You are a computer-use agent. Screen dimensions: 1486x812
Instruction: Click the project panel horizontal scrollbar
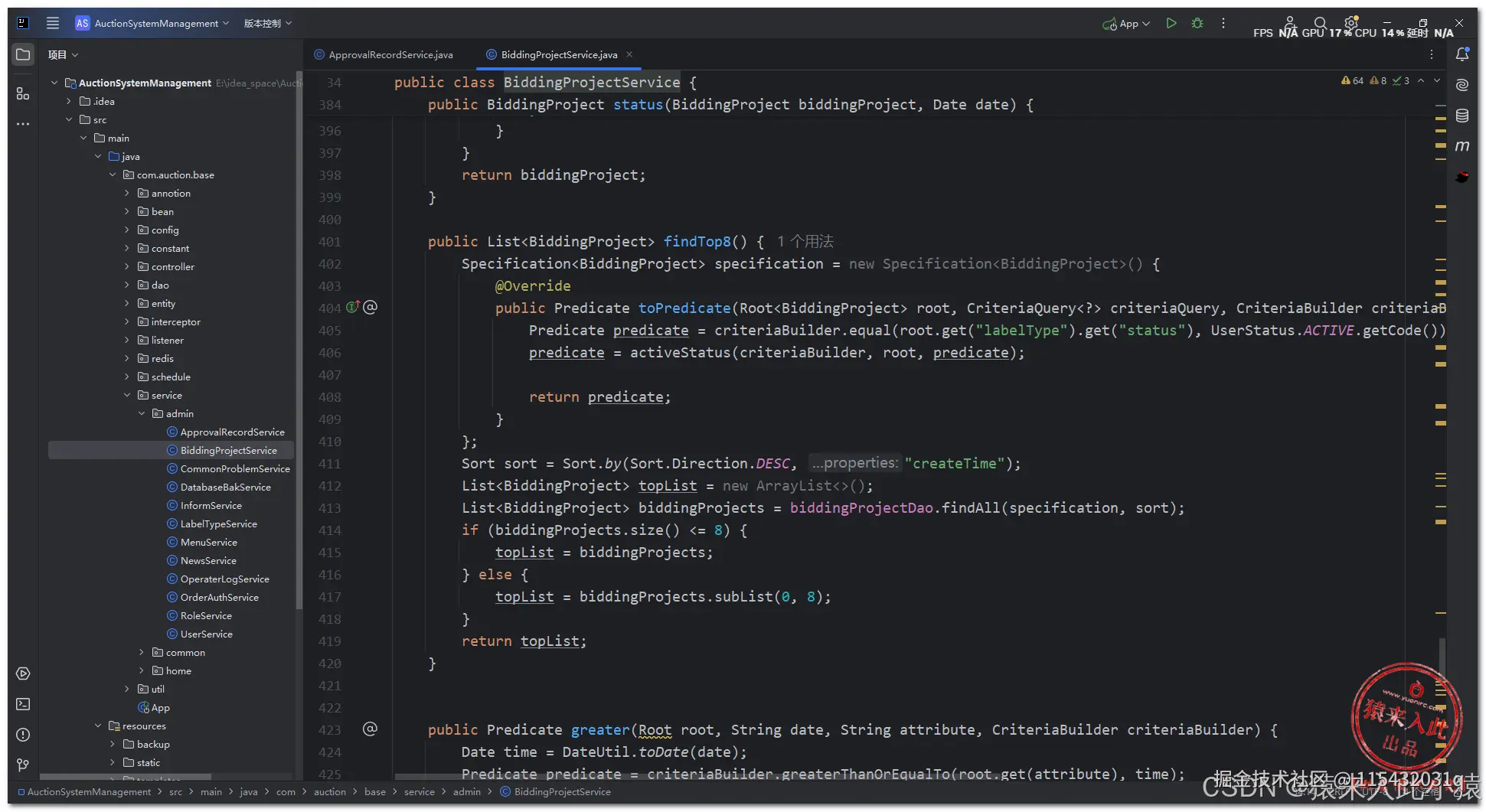[x=126, y=776]
